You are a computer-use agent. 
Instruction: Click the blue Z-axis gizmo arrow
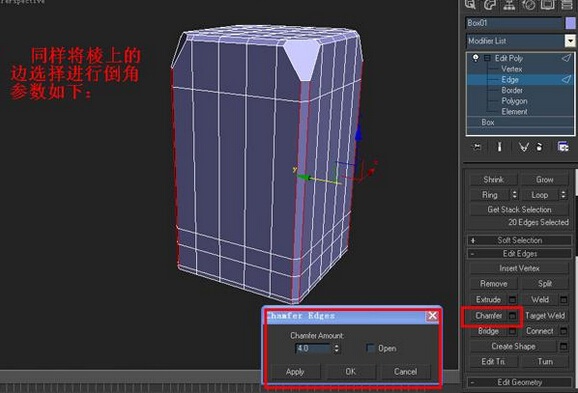click(358, 134)
